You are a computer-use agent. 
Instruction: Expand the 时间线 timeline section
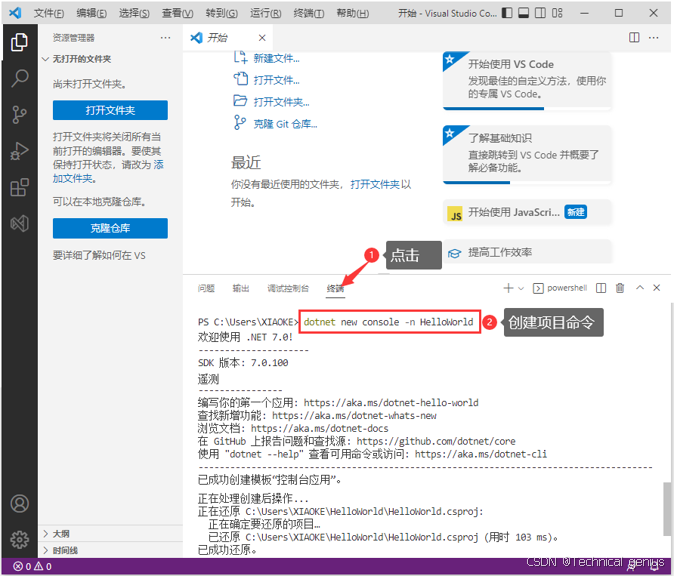coord(110,550)
